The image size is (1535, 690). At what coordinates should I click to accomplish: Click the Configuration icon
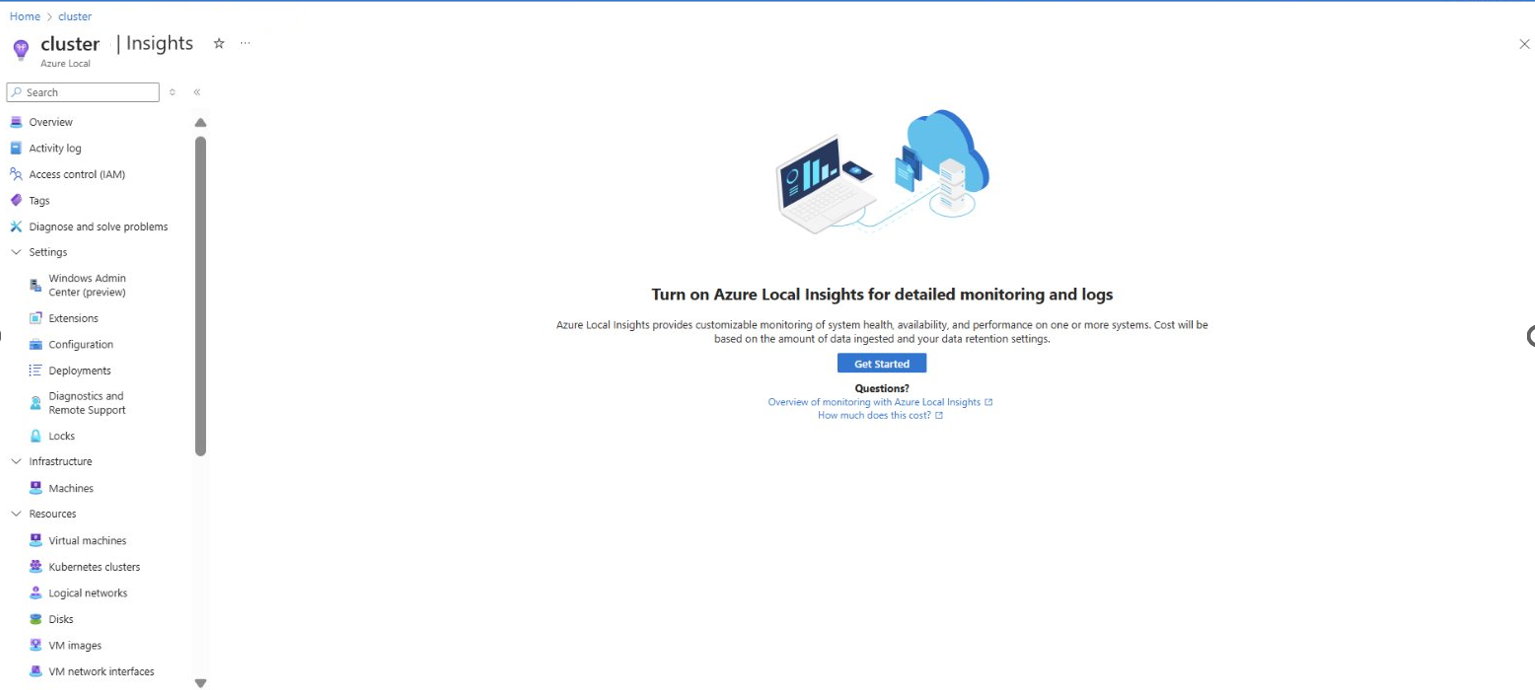click(36, 344)
